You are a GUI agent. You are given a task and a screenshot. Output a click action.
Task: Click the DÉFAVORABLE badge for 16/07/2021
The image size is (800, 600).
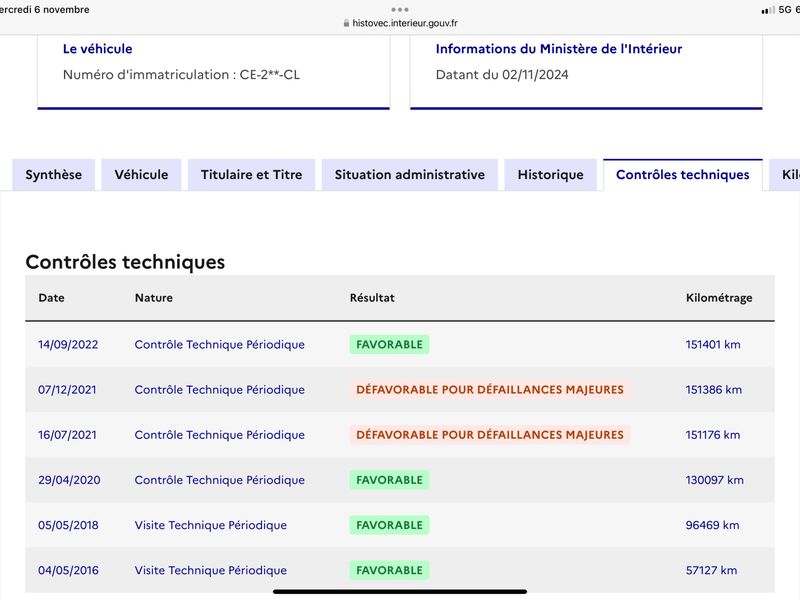[x=490, y=435]
